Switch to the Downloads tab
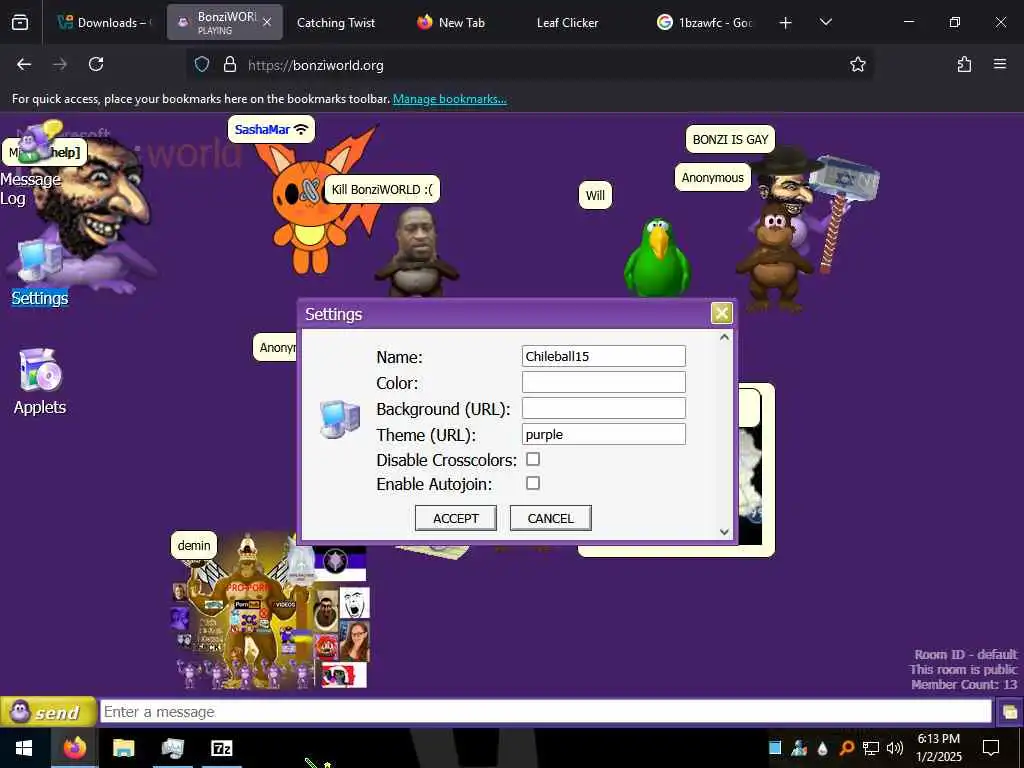 pos(104,22)
